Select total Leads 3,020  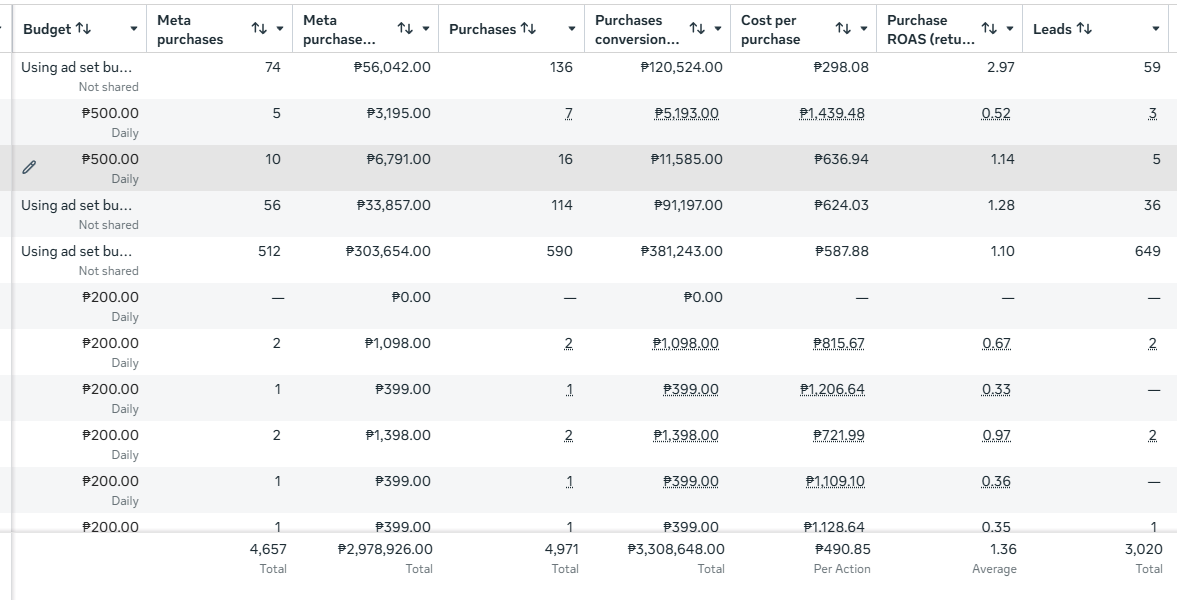tap(1143, 549)
